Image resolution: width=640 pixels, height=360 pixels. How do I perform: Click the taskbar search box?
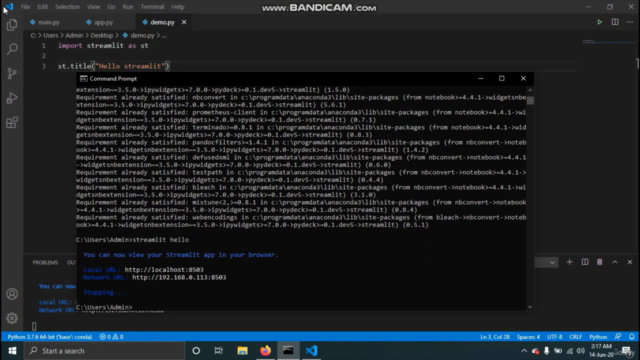104,351
